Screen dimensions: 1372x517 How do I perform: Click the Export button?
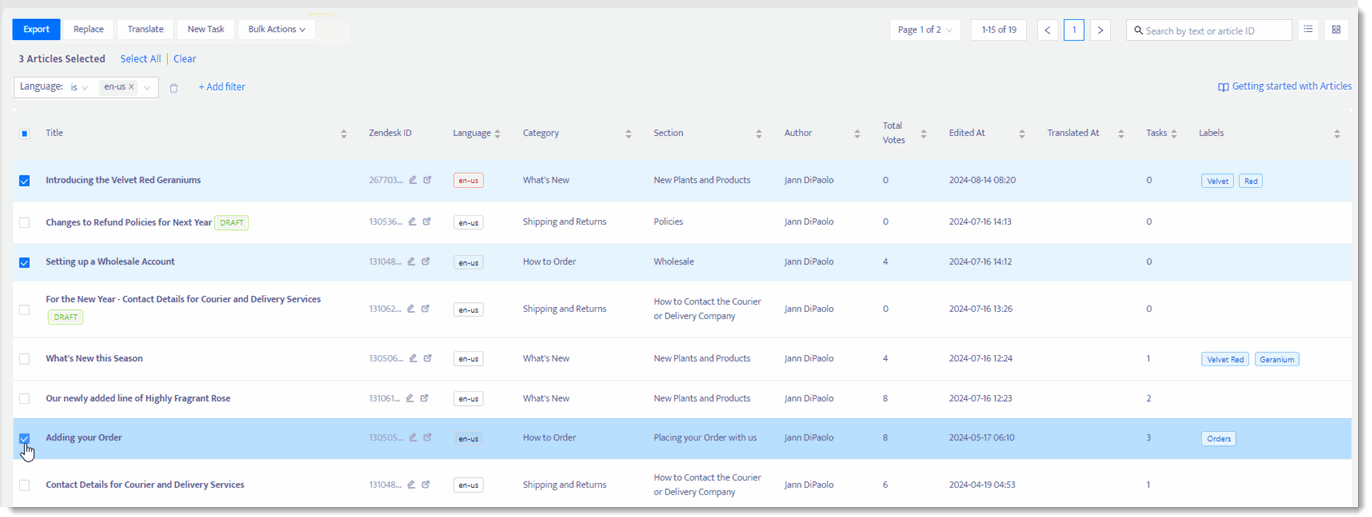pyautogui.click(x=37, y=29)
